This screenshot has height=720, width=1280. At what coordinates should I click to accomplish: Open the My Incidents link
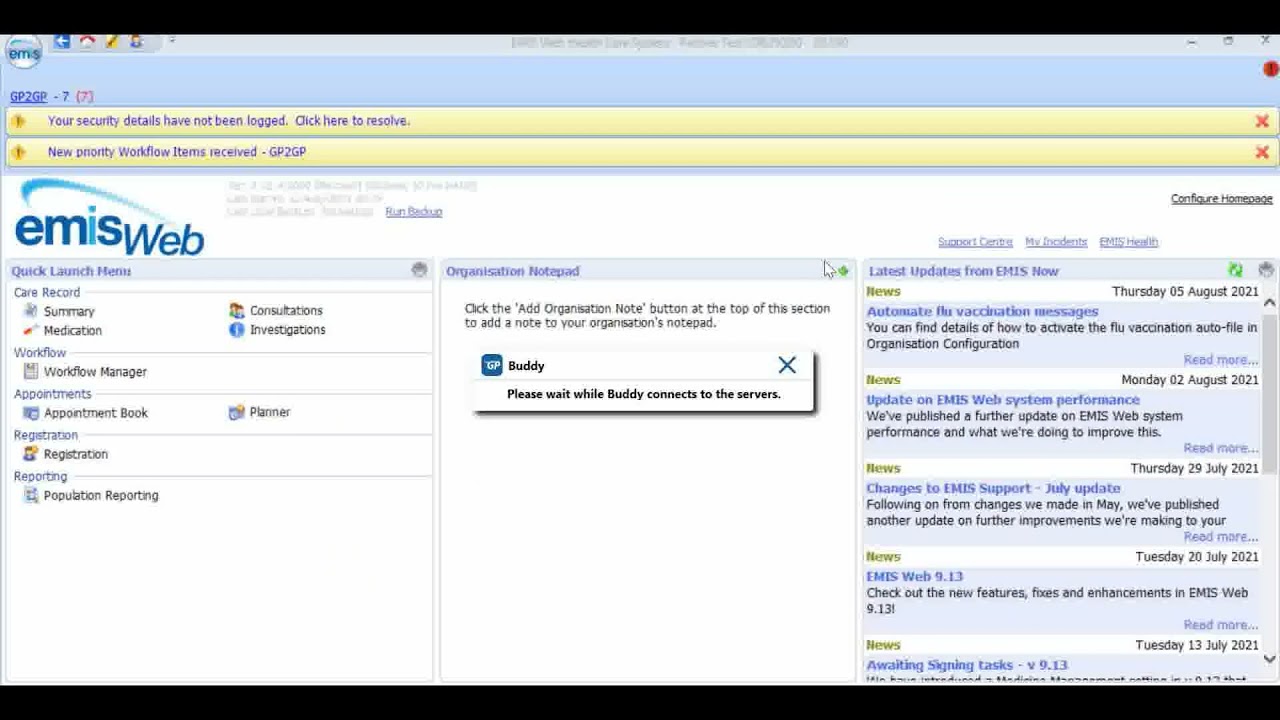(x=1056, y=242)
